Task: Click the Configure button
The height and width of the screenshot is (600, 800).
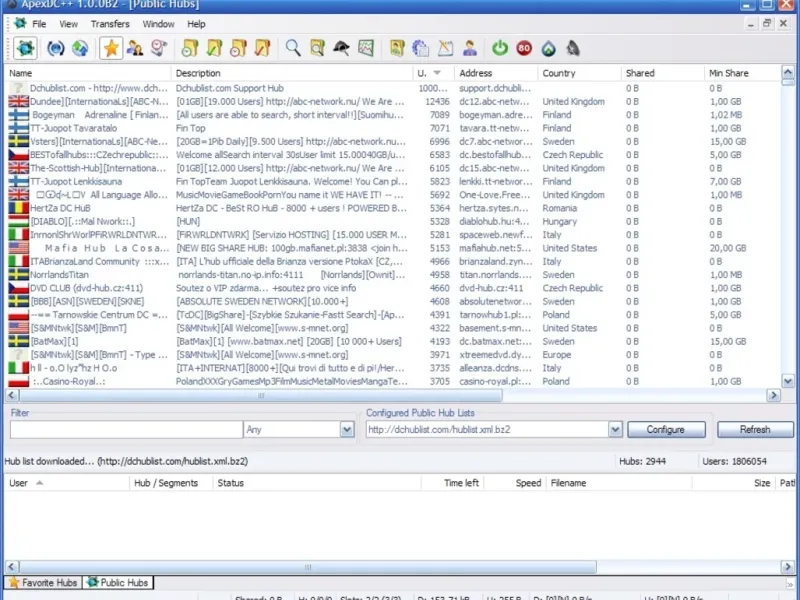Action: click(x=666, y=430)
